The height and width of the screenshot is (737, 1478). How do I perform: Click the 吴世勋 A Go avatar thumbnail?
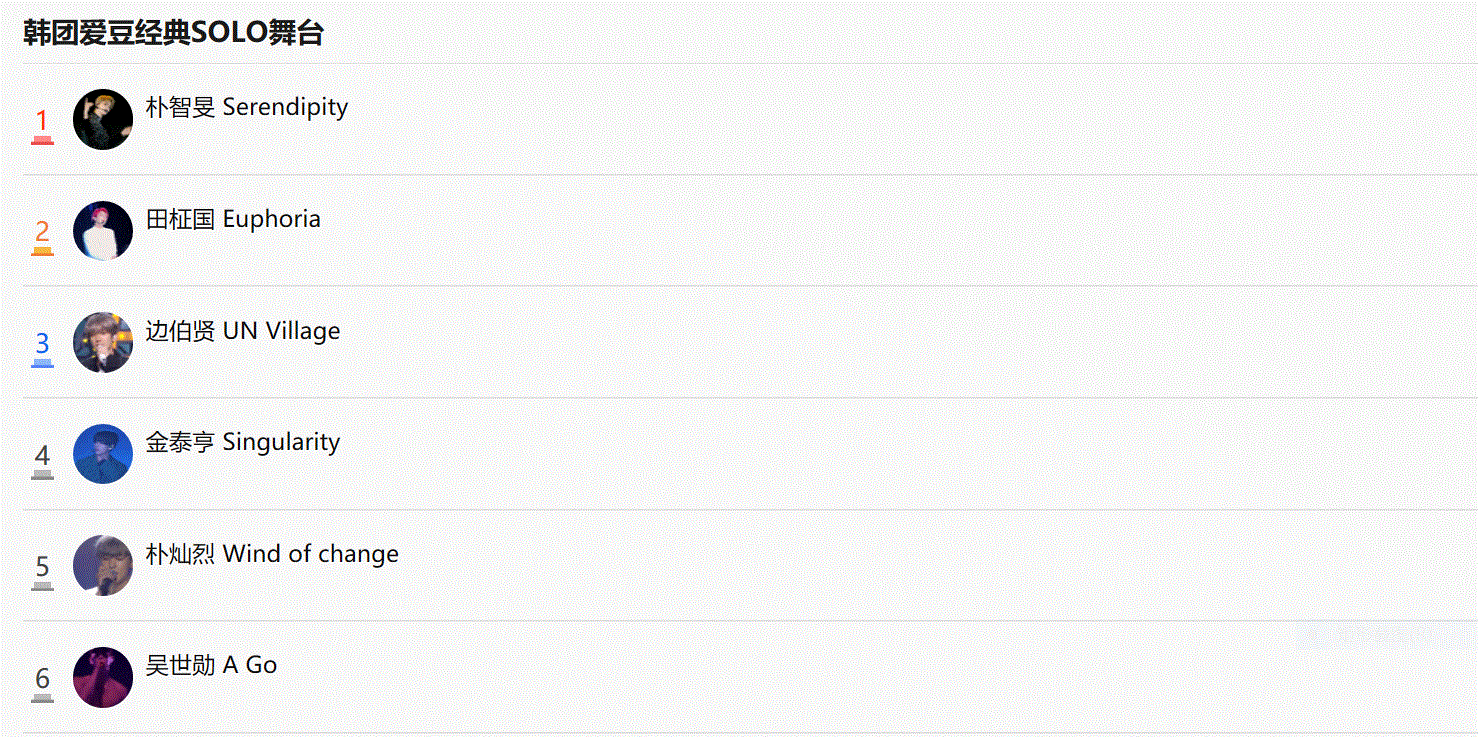(103, 677)
